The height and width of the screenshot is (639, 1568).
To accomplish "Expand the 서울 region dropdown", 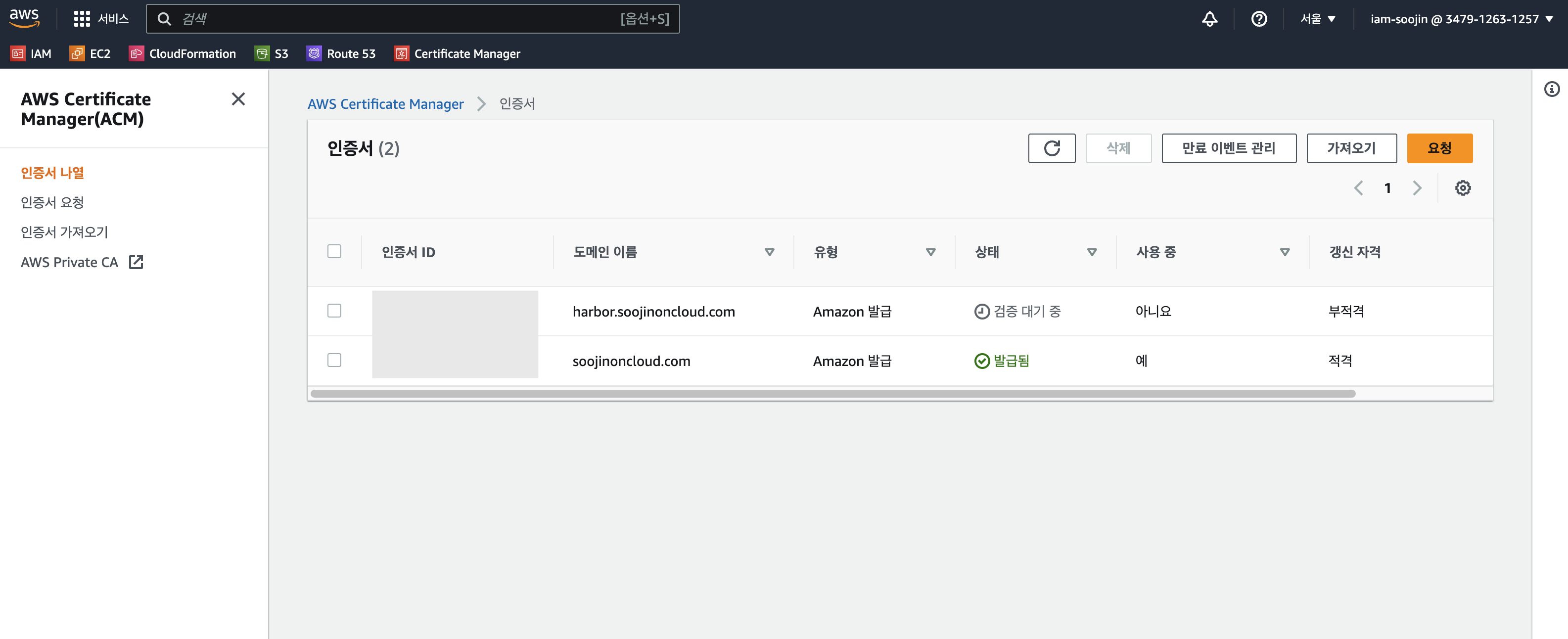I will pos(1317,19).
